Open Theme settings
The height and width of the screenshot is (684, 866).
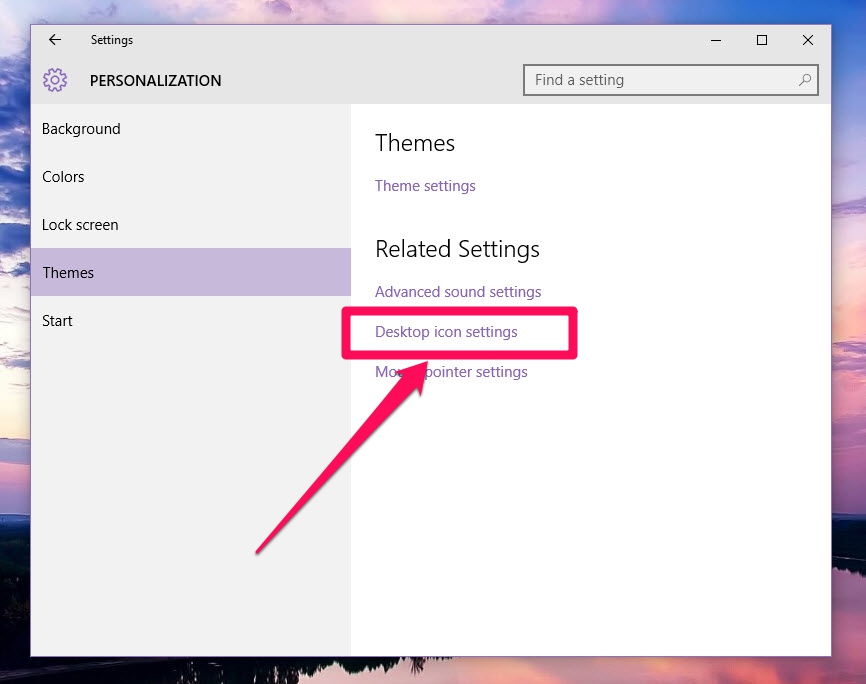coord(424,186)
